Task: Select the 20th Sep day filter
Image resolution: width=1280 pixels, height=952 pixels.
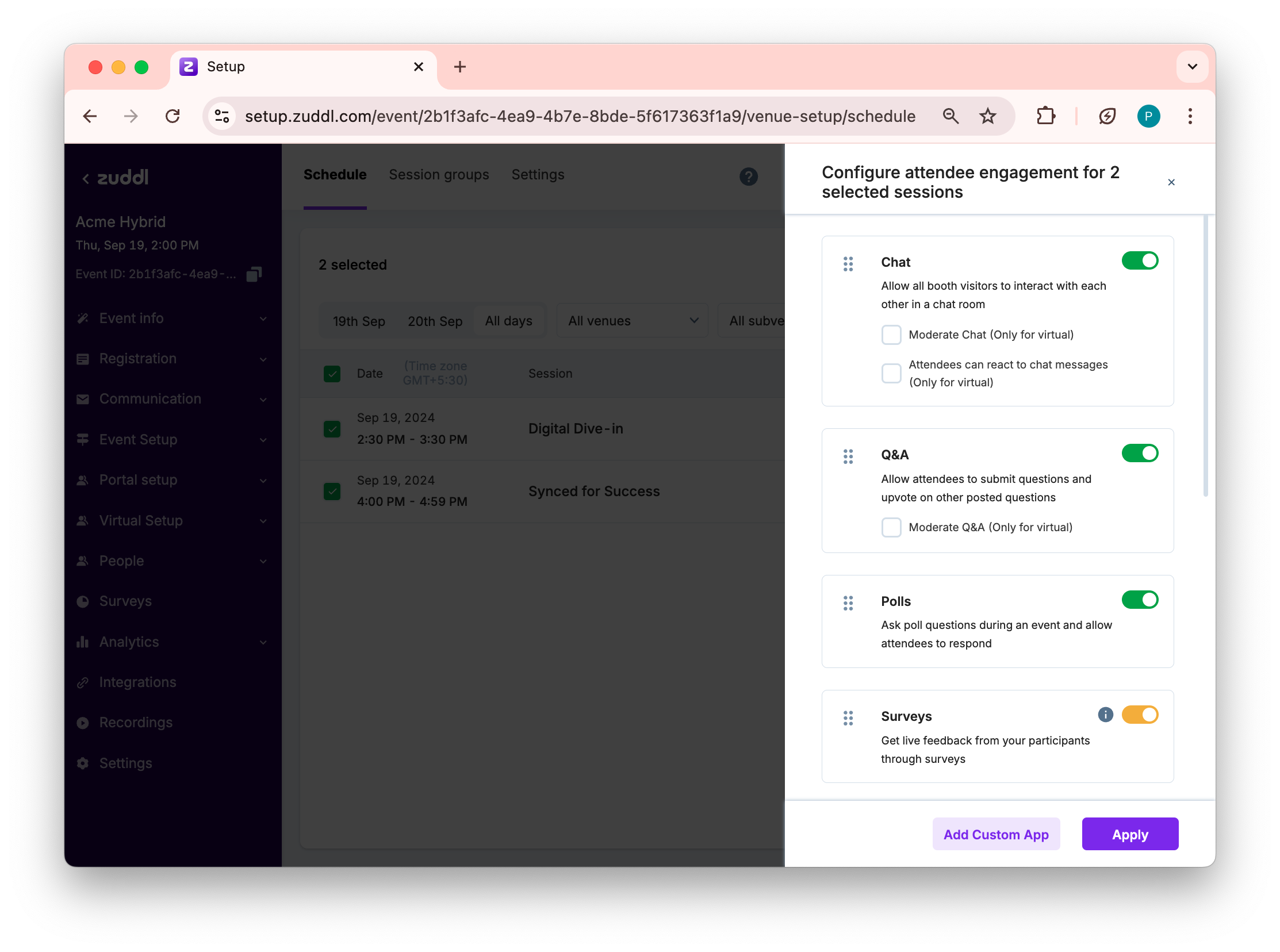Action: coord(435,321)
